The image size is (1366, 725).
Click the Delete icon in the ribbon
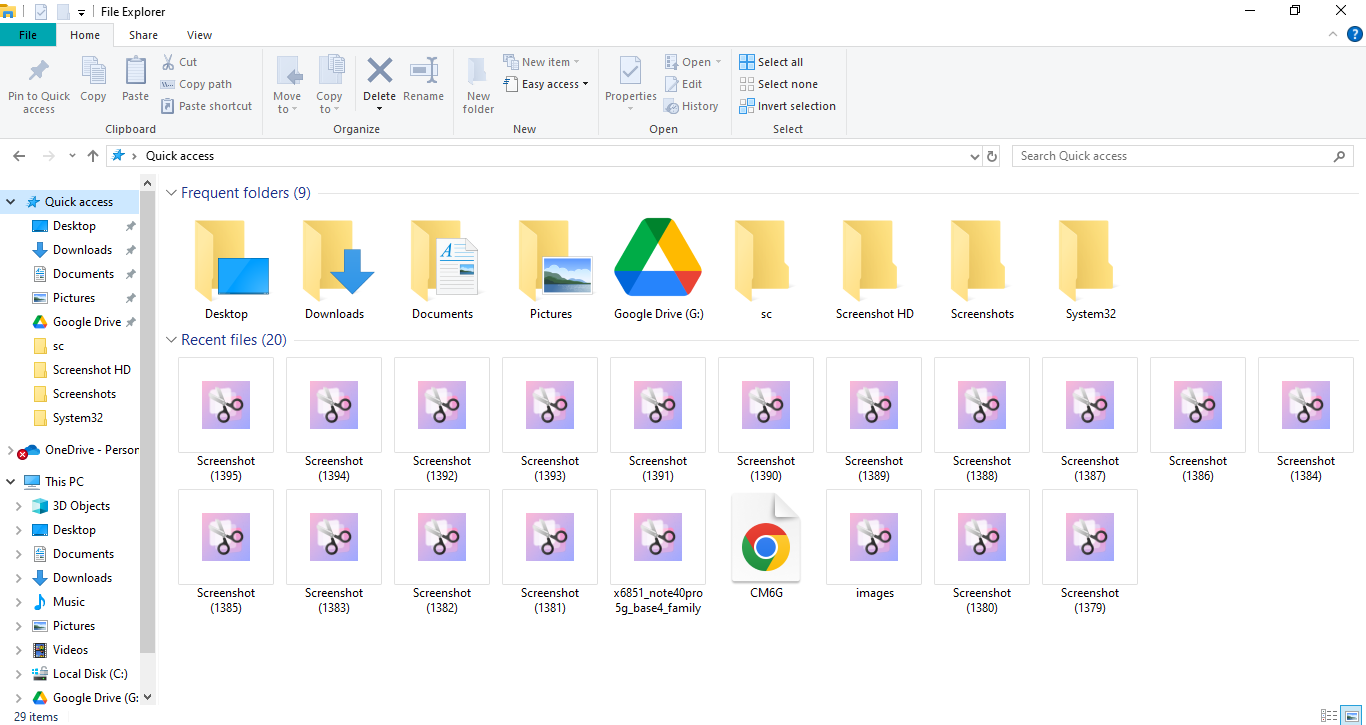379,72
